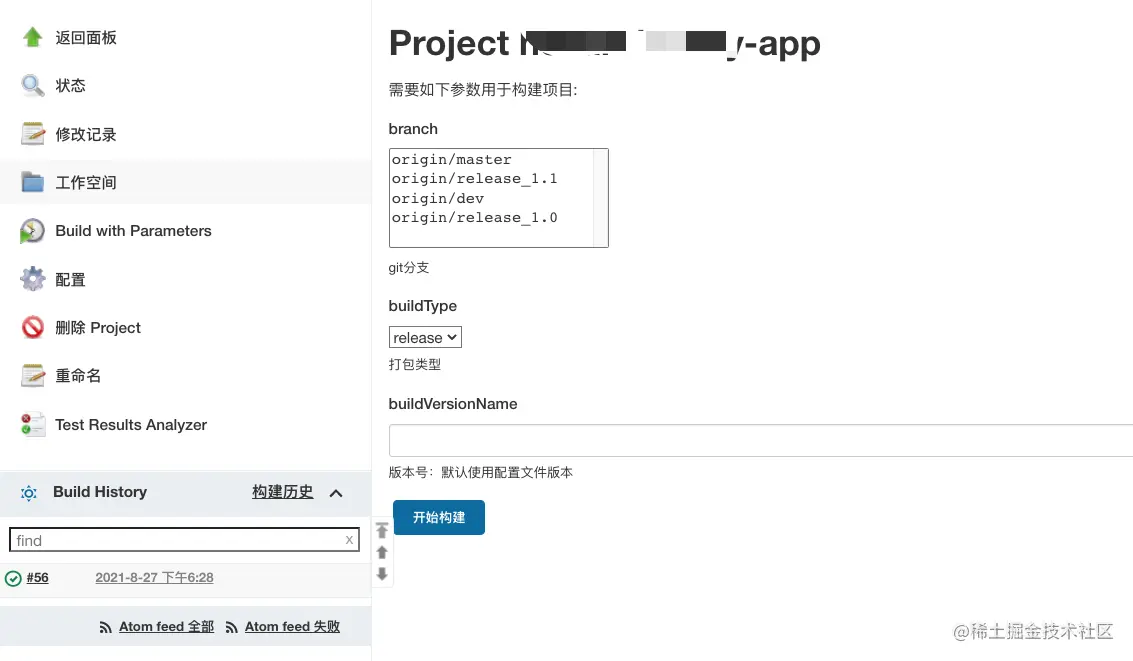The image size is (1133, 661).
Task: Select 重命名 in sidebar
Action: coord(78,376)
